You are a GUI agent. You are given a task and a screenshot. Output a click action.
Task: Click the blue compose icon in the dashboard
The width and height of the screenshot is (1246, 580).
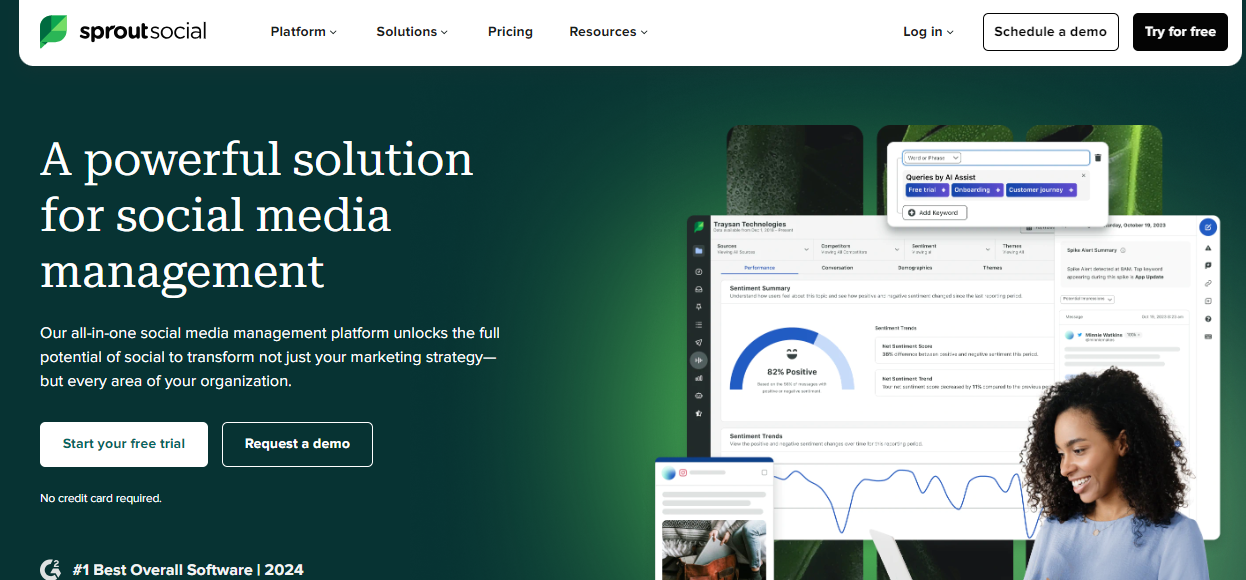coord(1208,227)
